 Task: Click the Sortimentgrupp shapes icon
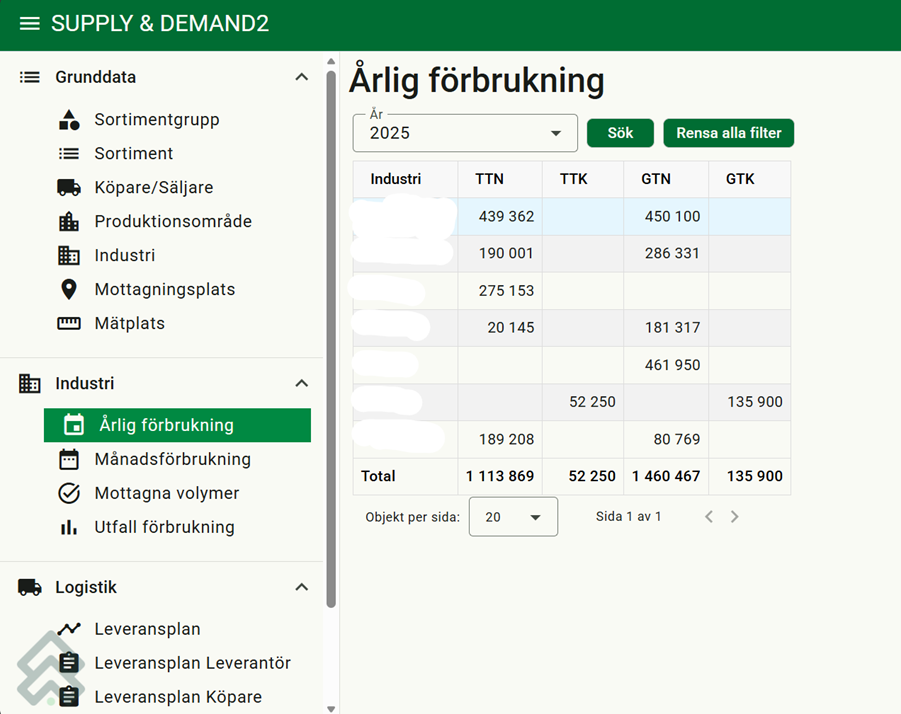tap(69, 120)
